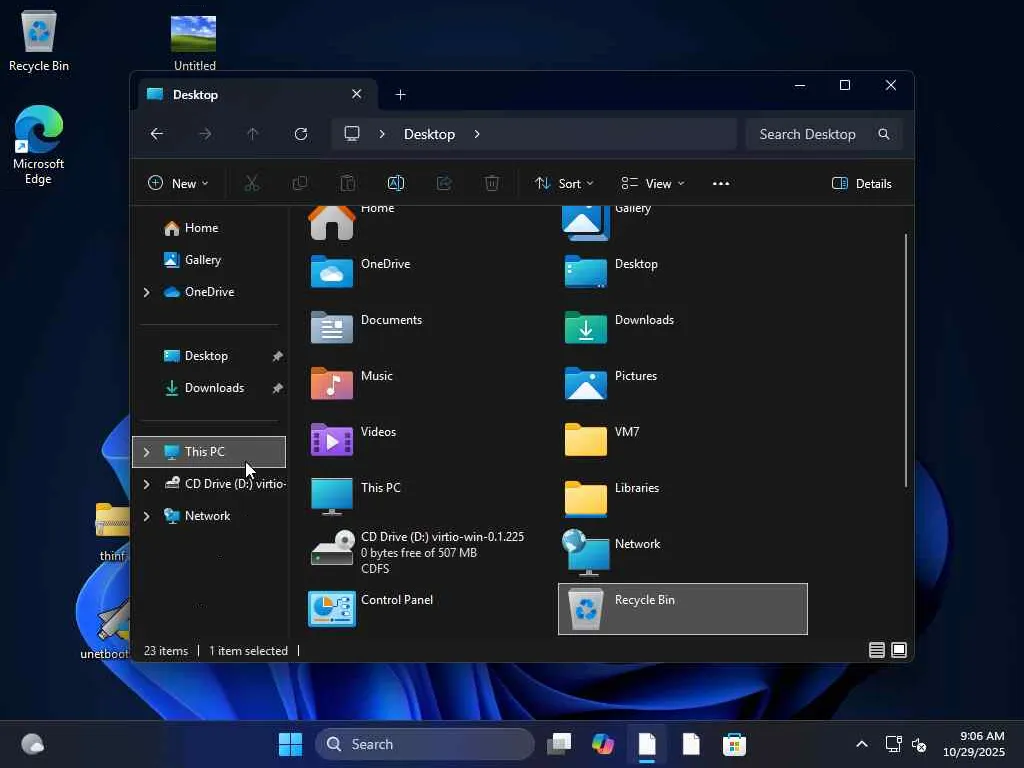Click the Back arrow in File Explorer
1024x768 pixels.
click(x=157, y=134)
